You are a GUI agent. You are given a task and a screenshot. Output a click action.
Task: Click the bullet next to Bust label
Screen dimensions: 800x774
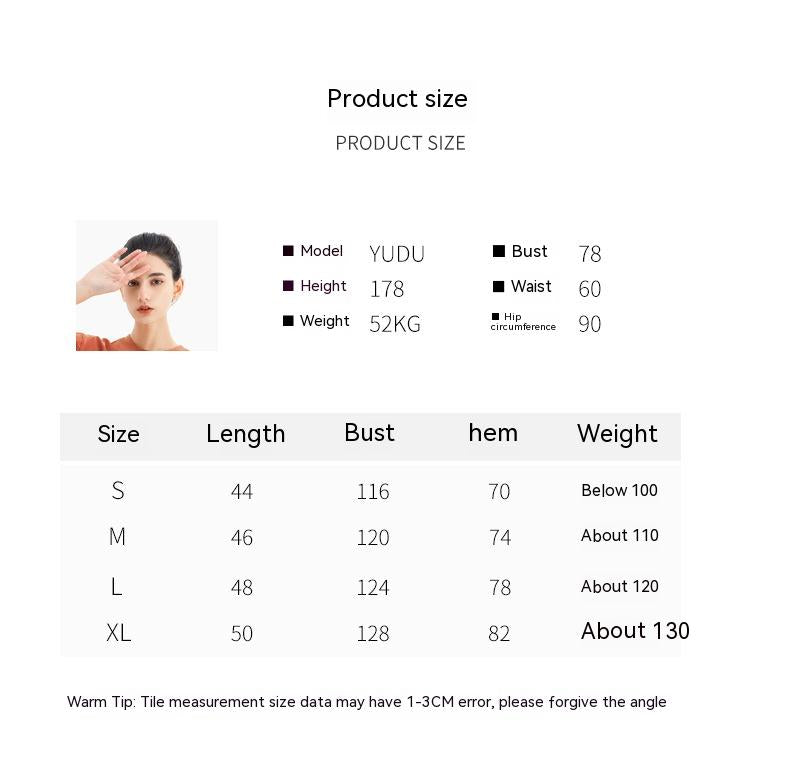click(x=498, y=252)
